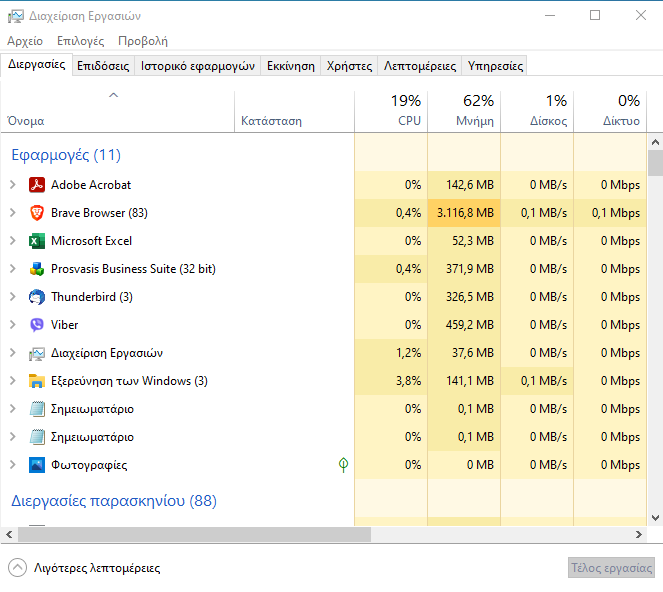Viewport: 663px width, 592px height.
Task: Click Brave Browser network value 0,1 Mbps
Action: pyautogui.click(x=616, y=213)
